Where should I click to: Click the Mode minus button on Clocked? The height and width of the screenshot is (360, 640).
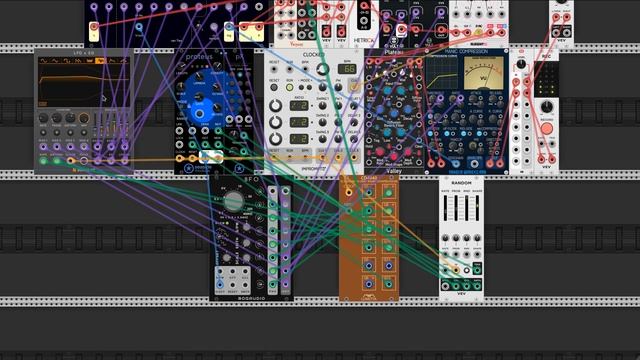(x=302, y=87)
